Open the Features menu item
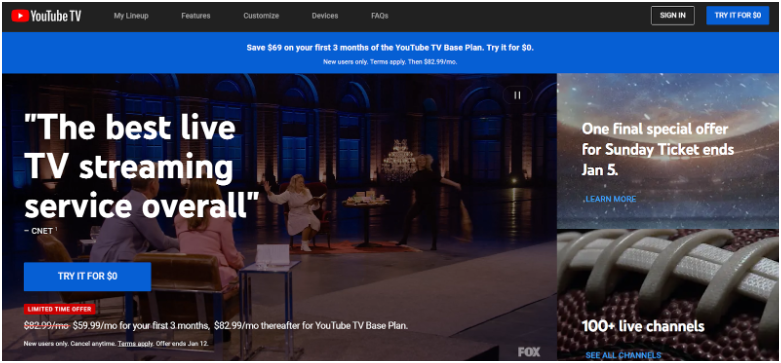This screenshot has height=363, width=781. click(x=196, y=16)
